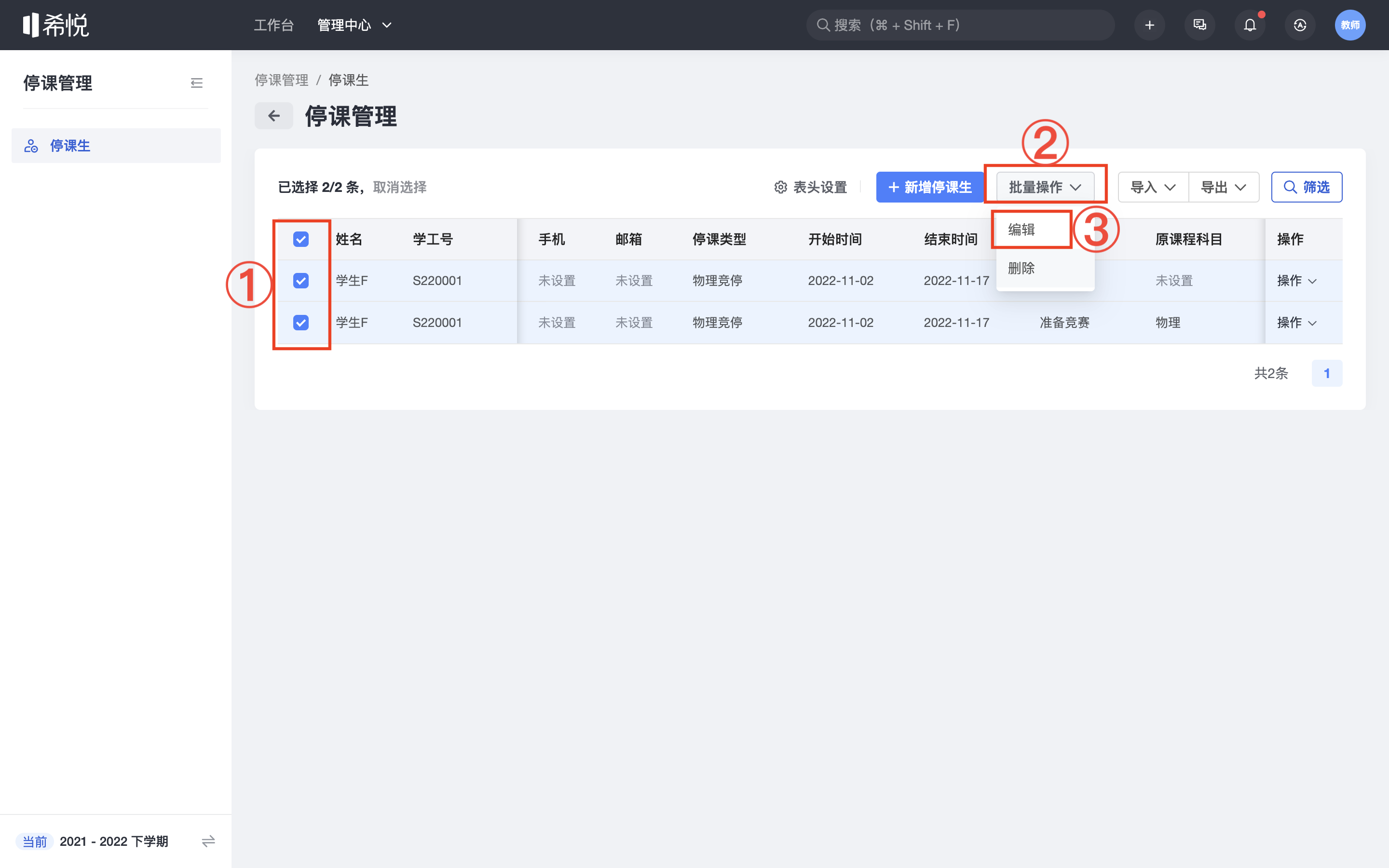Click the back arrow button
Viewport: 1389px width, 868px height.
[274, 116]
